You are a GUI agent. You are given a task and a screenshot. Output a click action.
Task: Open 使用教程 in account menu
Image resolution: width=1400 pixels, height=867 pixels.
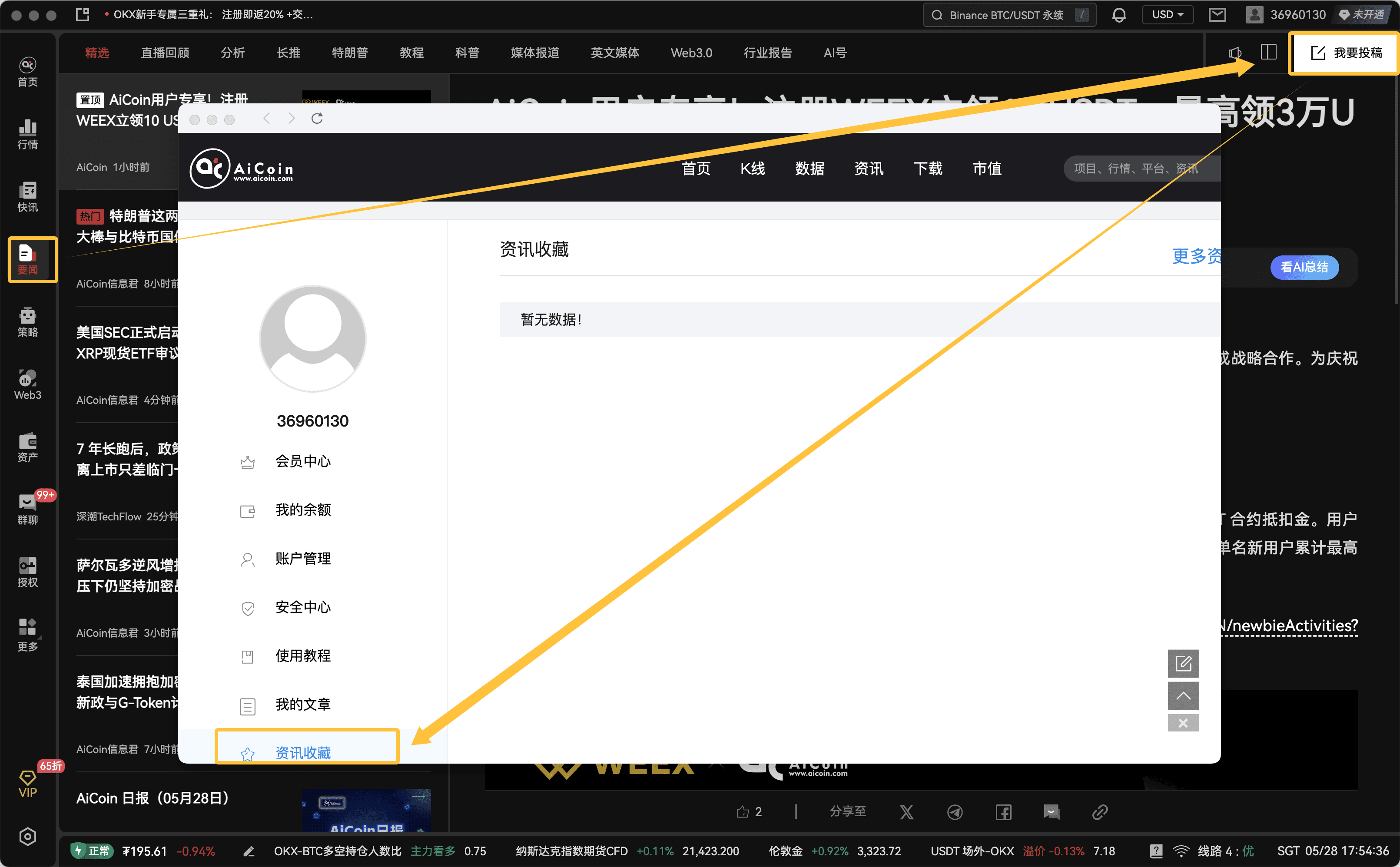303,655
